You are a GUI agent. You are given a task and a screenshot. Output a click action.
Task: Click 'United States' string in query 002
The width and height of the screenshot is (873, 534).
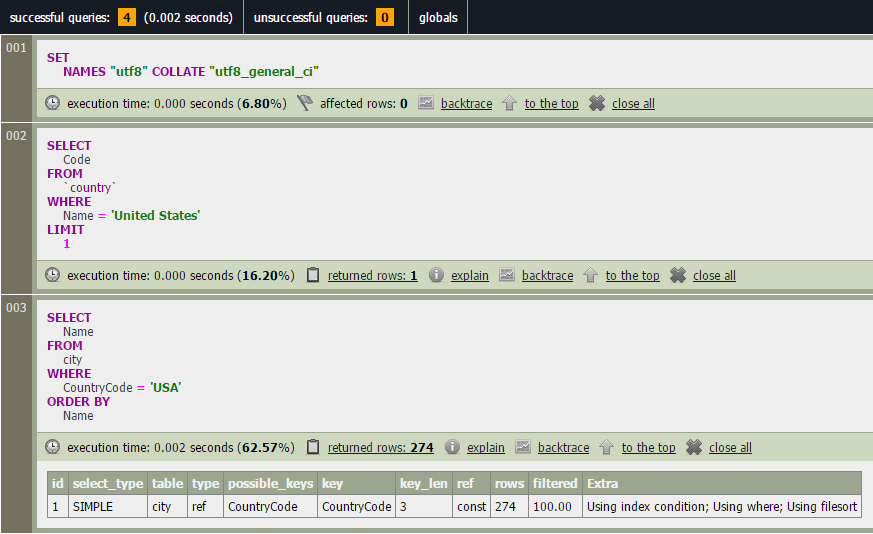point(155,215)
